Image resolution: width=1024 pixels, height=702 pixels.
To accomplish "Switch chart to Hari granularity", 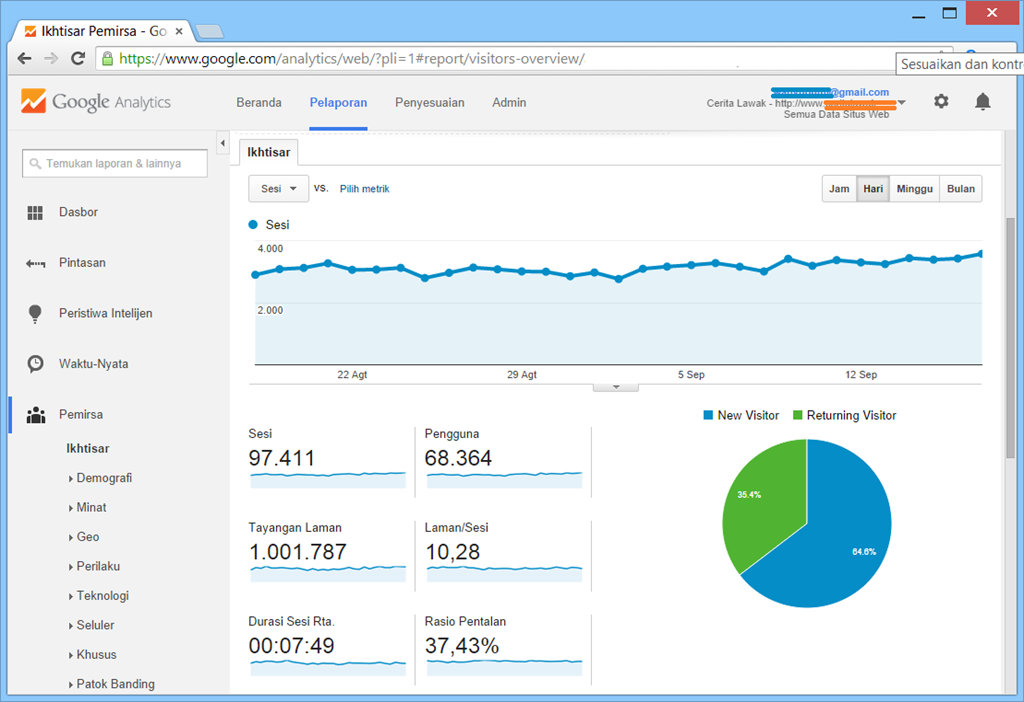I will (x=872, y=189).
